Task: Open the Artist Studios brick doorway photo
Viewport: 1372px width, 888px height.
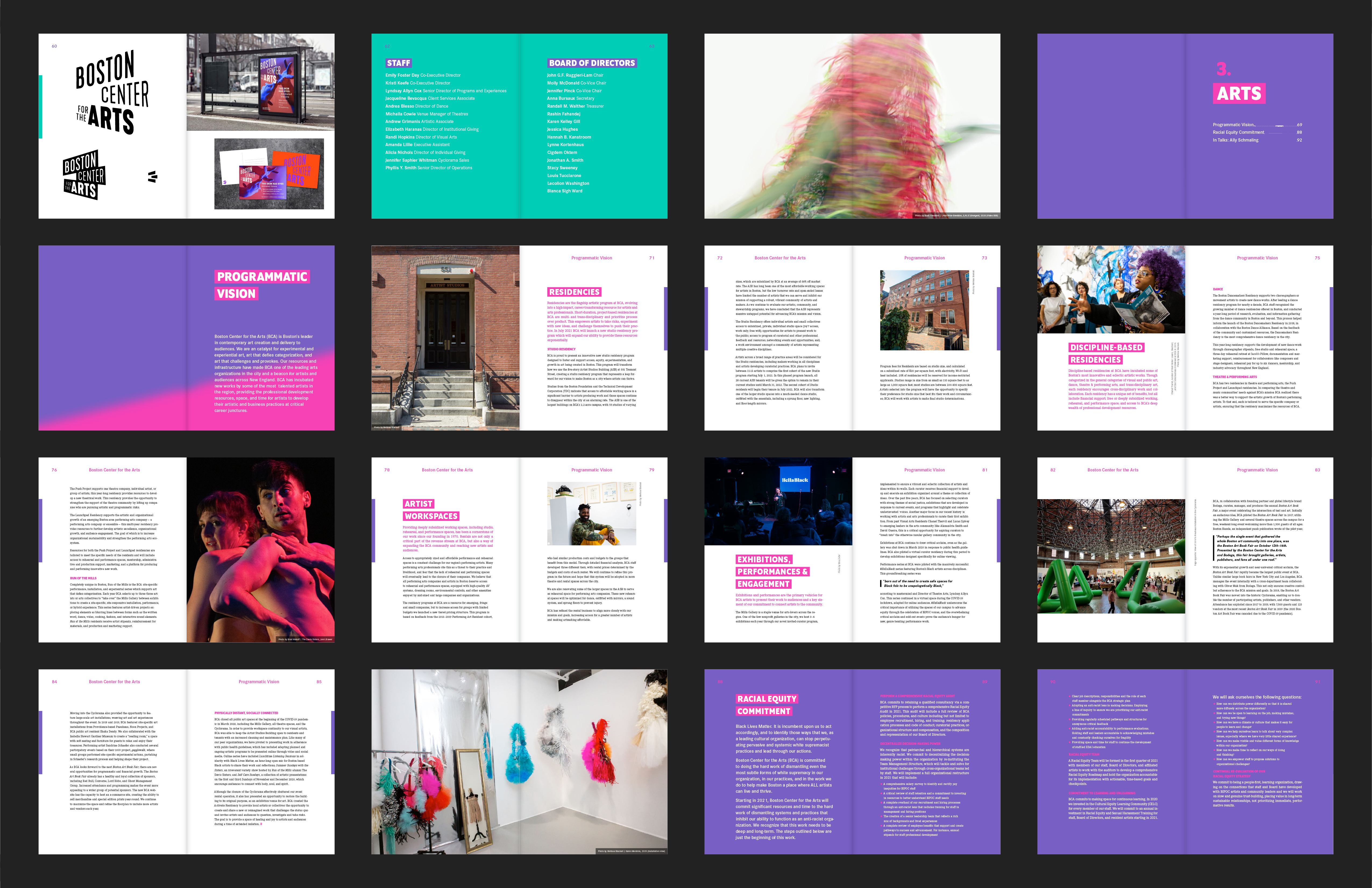Action: tap(445, 338)
